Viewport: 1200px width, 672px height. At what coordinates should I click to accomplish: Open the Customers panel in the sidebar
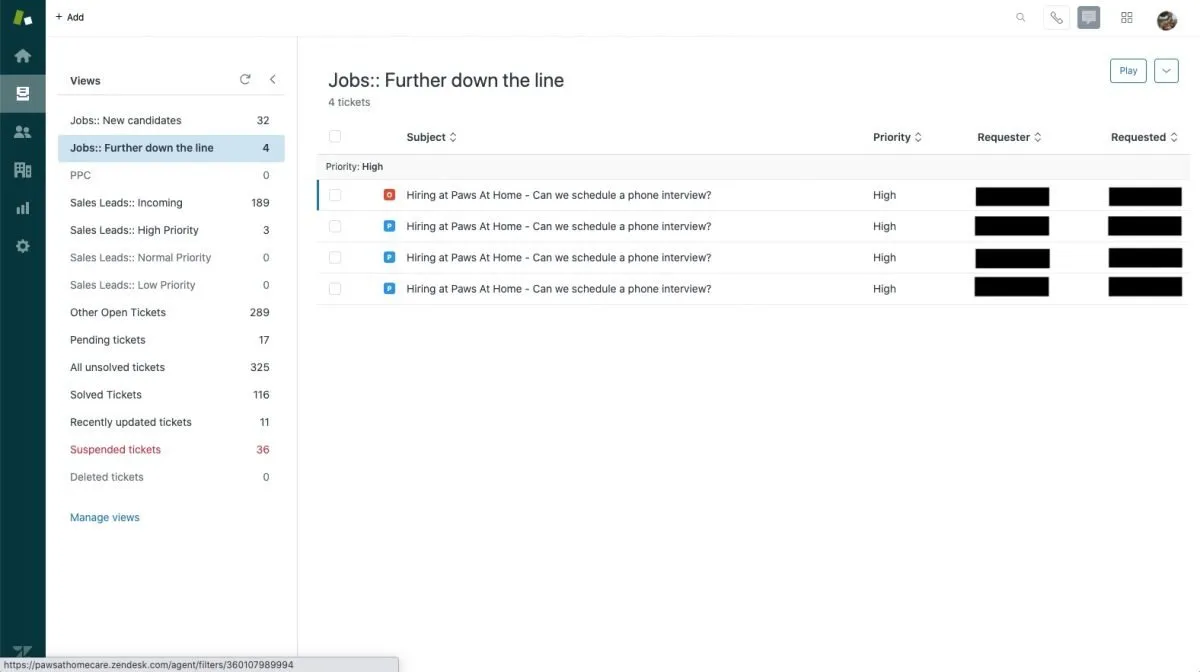pos(22,130)
